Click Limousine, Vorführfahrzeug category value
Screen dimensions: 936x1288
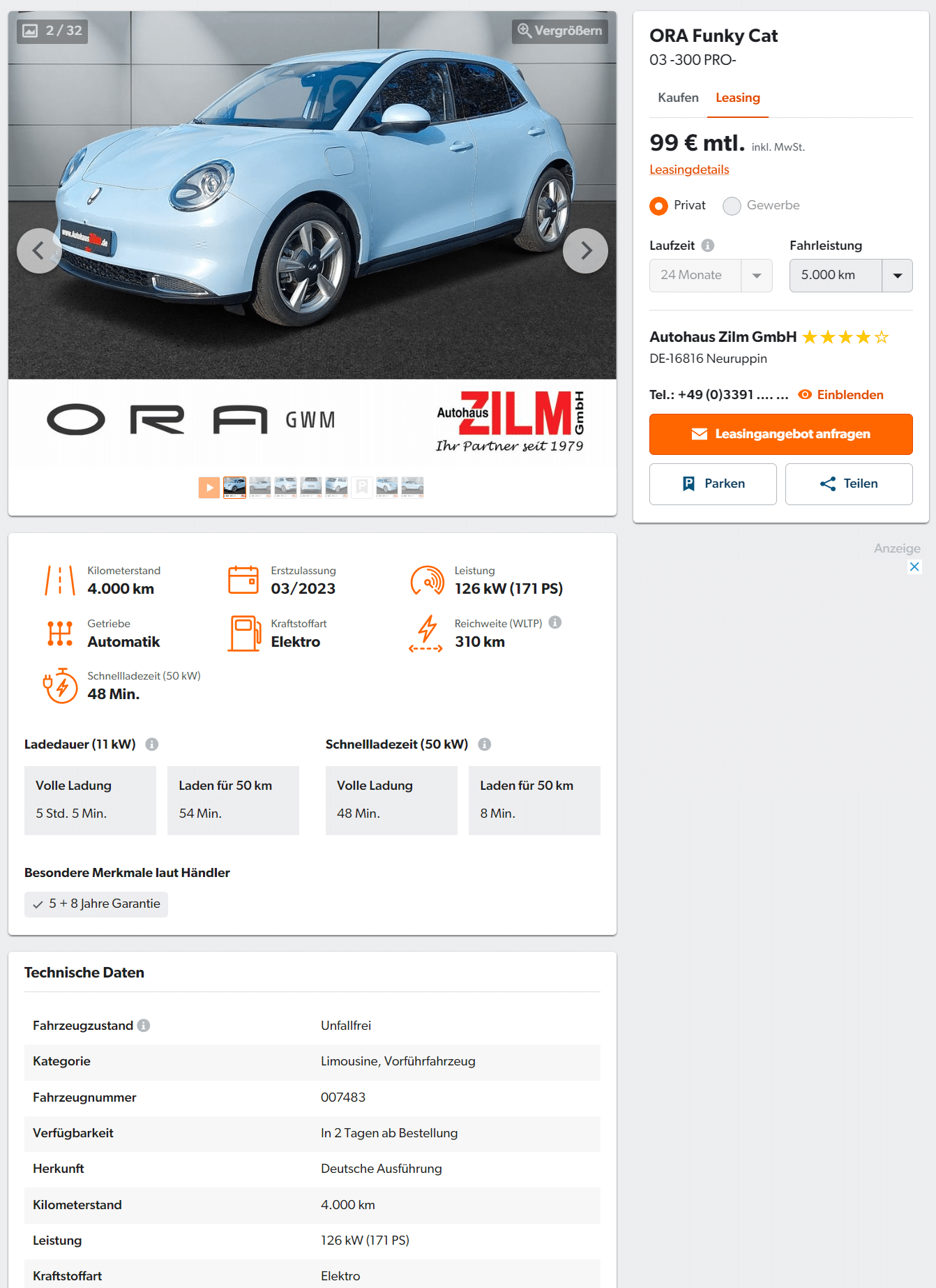[398, 1061]
